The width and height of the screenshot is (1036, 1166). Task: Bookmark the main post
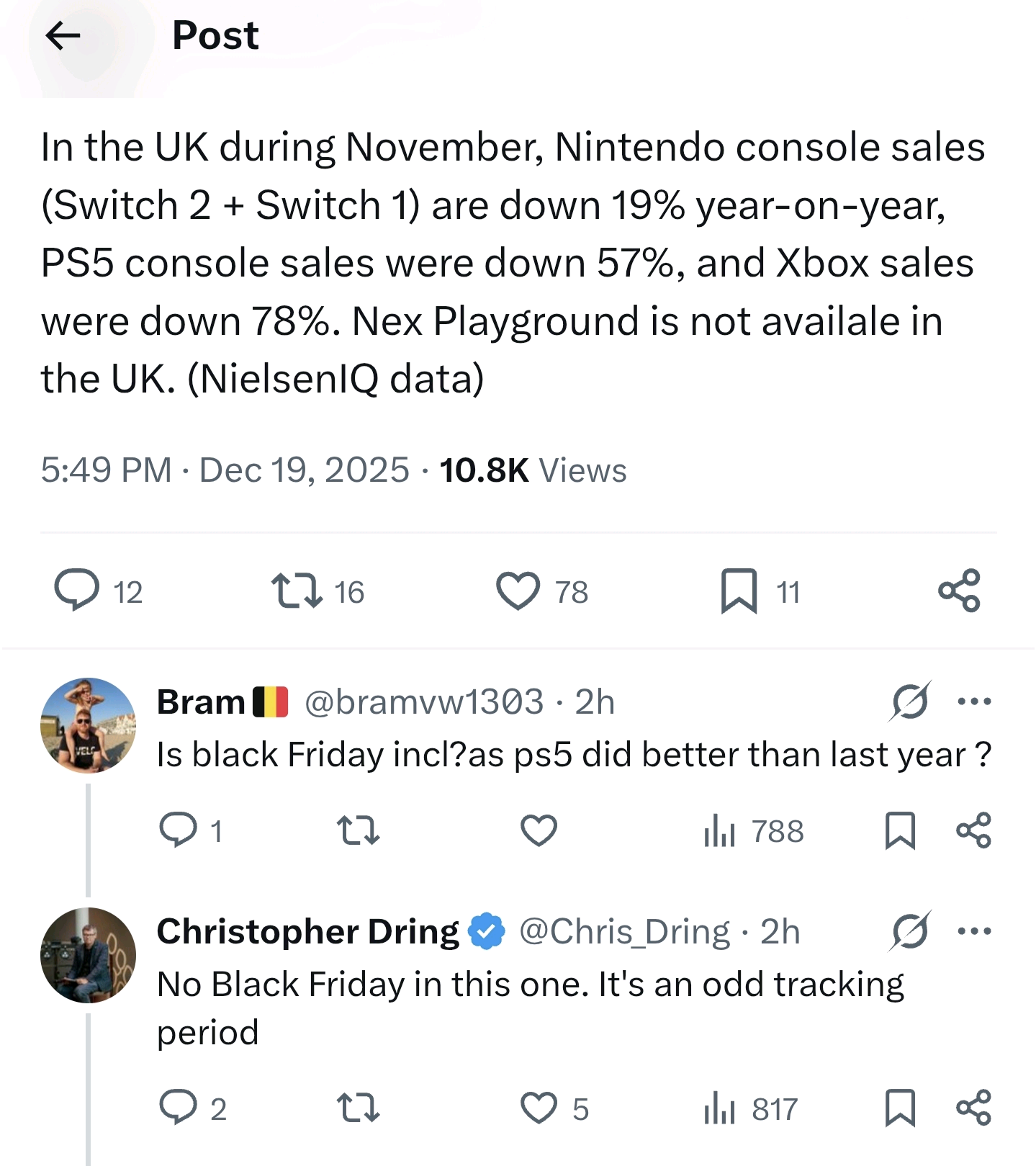(739, 591)
